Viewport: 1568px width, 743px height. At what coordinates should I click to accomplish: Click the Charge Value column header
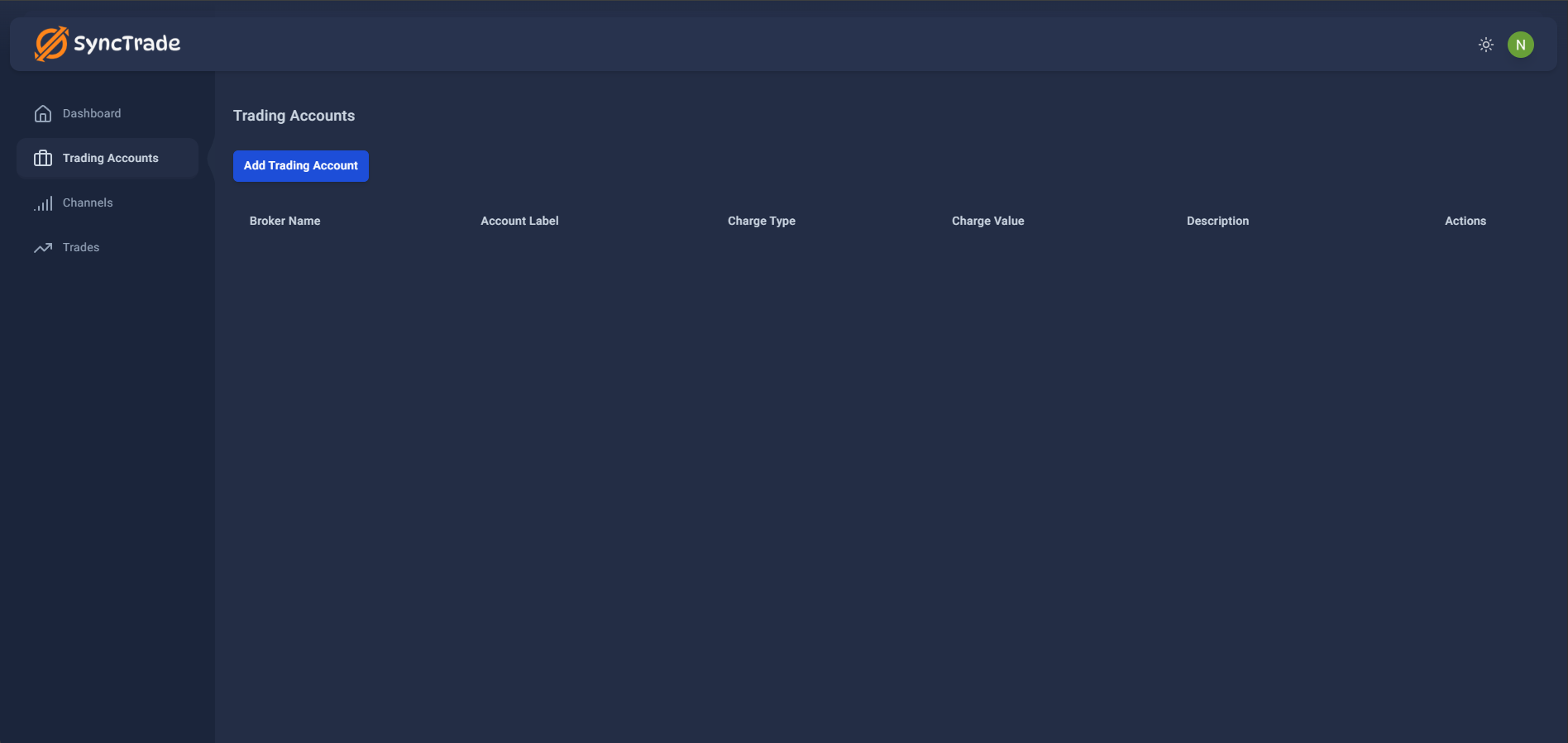pos(987,221)
